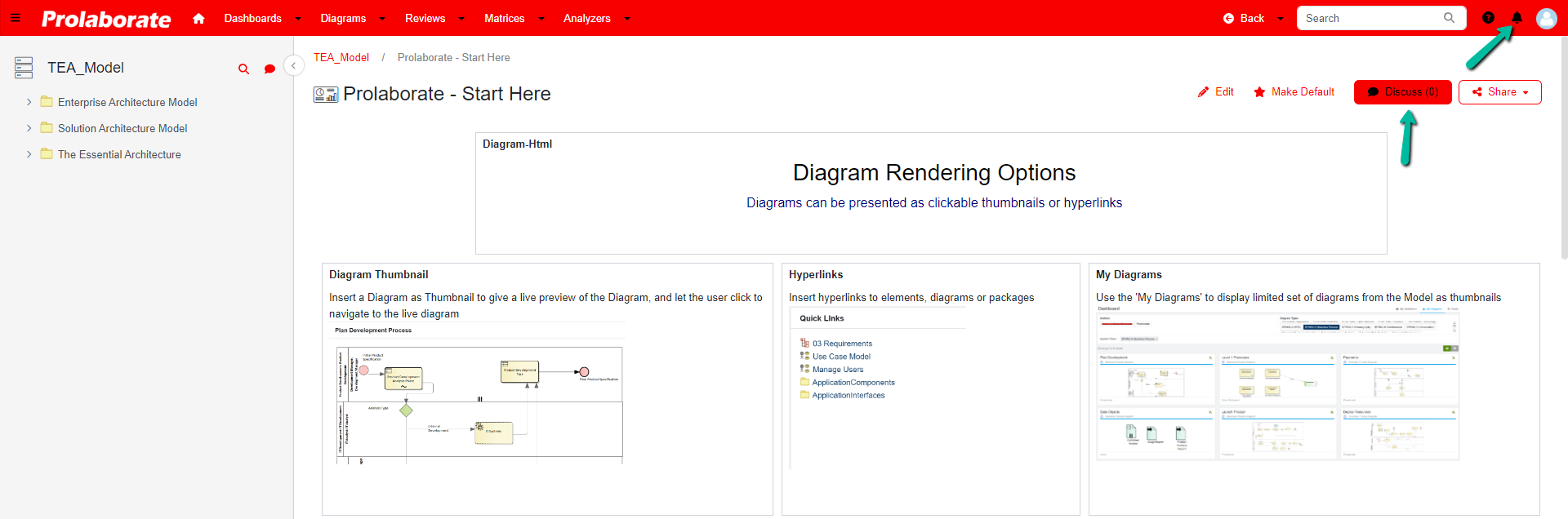Click the Prolaborate logo
1568x519 pixels.
point(106,19)
